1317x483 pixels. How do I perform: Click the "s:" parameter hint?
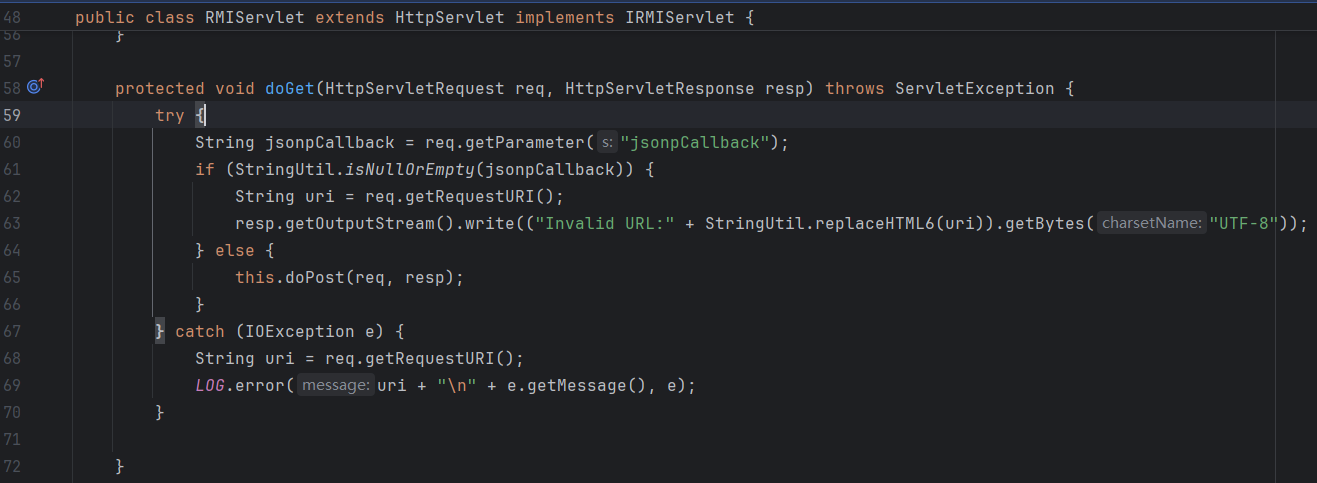pos(607,143)
